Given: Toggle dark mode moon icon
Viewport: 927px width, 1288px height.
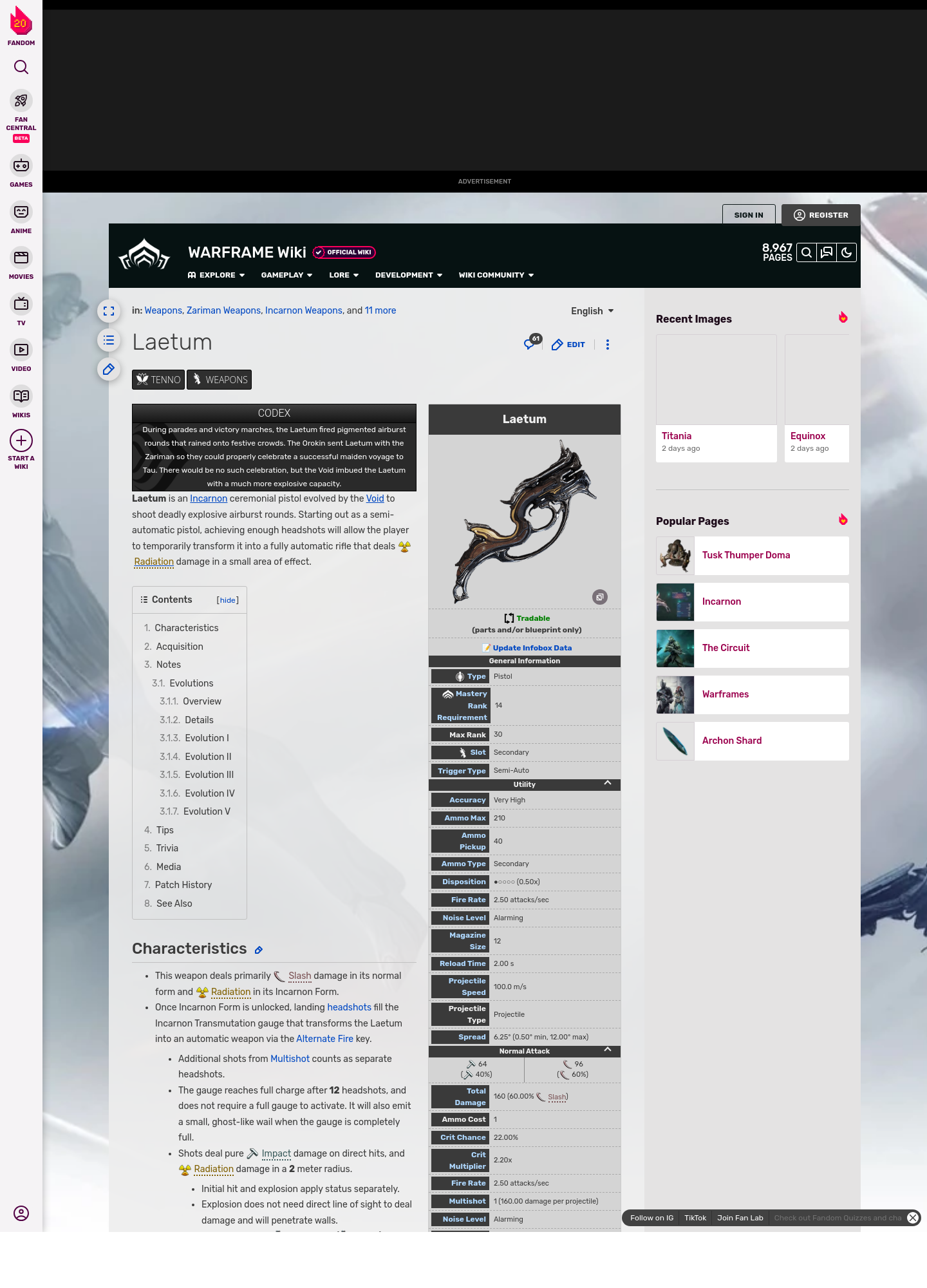Looking at the screenshot, I should coord(847,252).
